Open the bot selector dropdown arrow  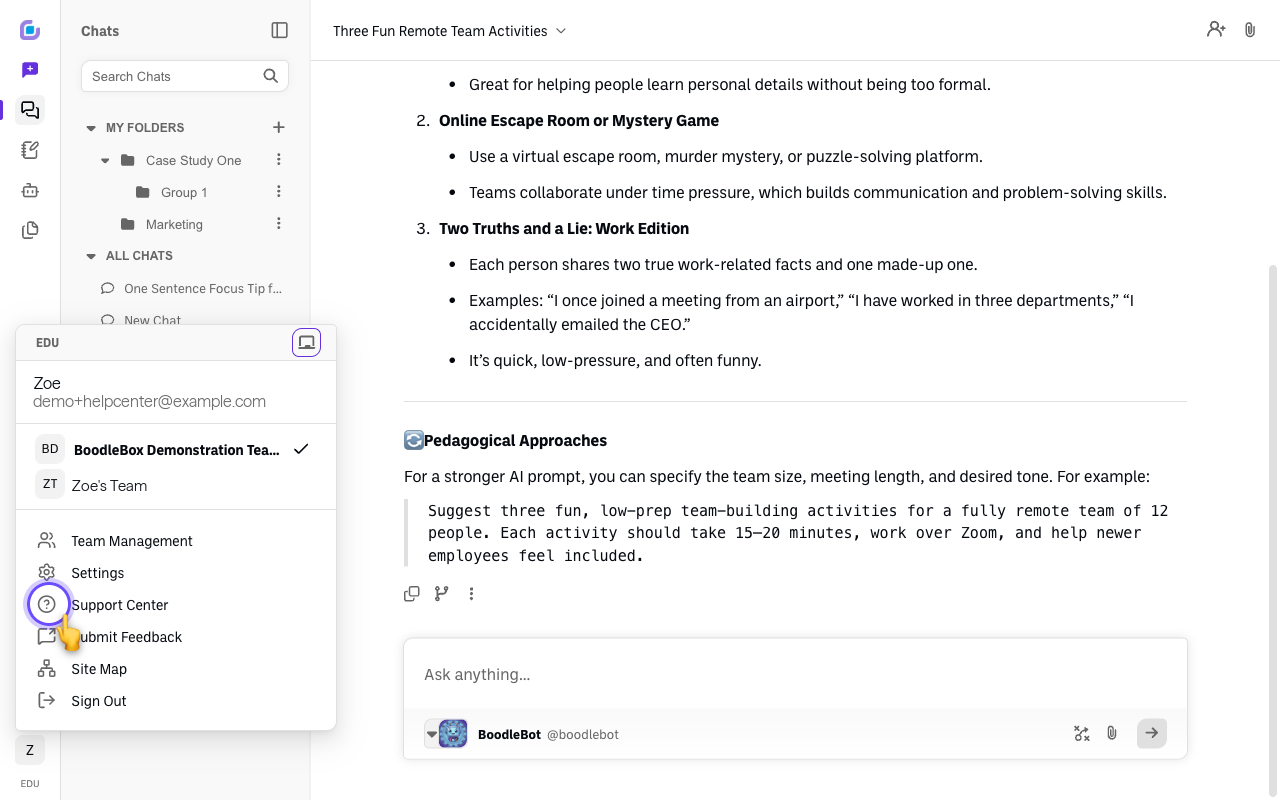click(x=432, y=734)
